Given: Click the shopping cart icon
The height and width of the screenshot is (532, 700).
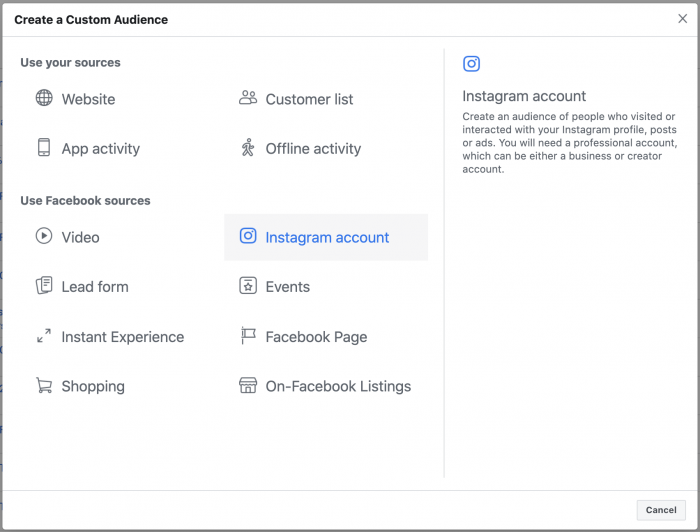Looking at the screenshot, I should 44,386.
